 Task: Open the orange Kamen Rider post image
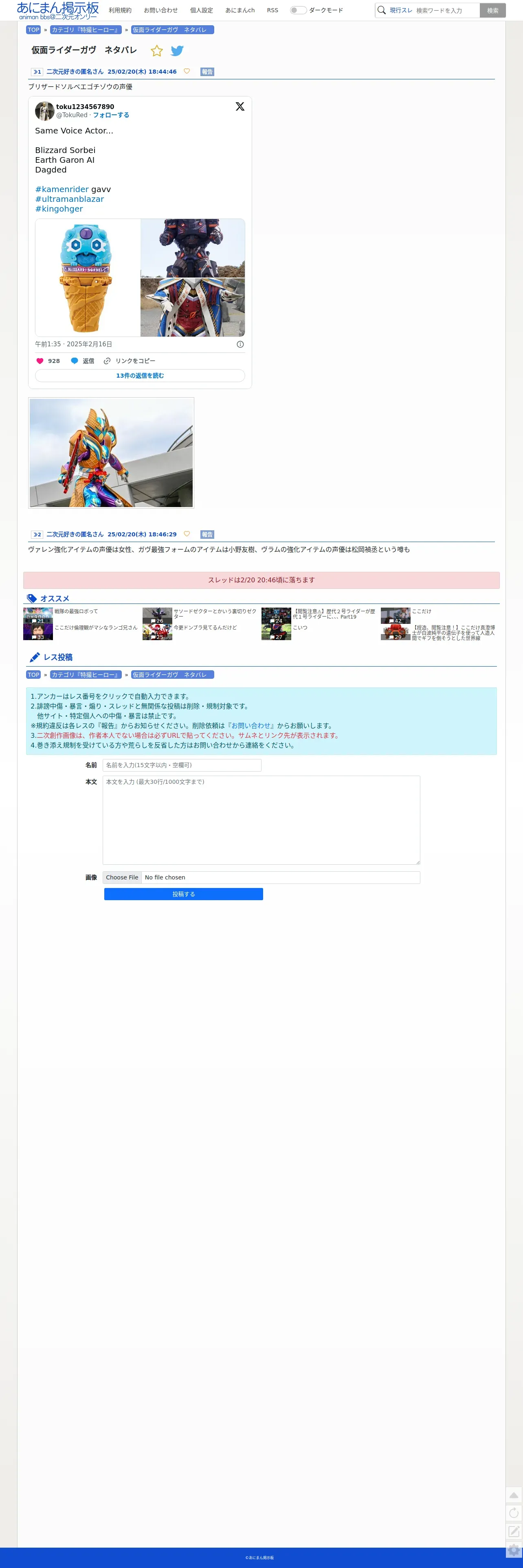point(111,453)
